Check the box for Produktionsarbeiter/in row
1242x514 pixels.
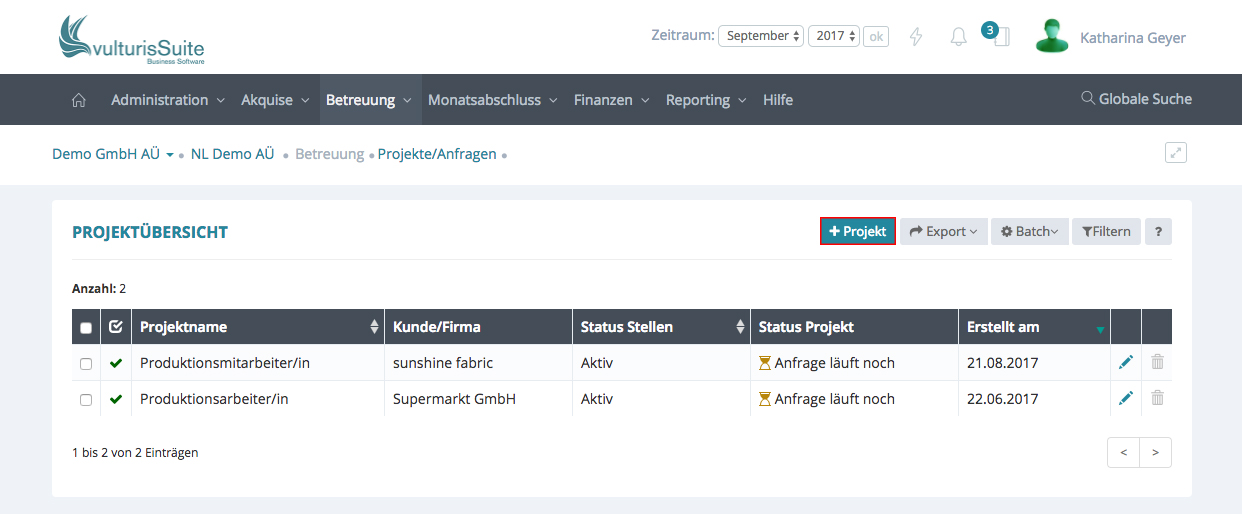(x=86, y=399)
